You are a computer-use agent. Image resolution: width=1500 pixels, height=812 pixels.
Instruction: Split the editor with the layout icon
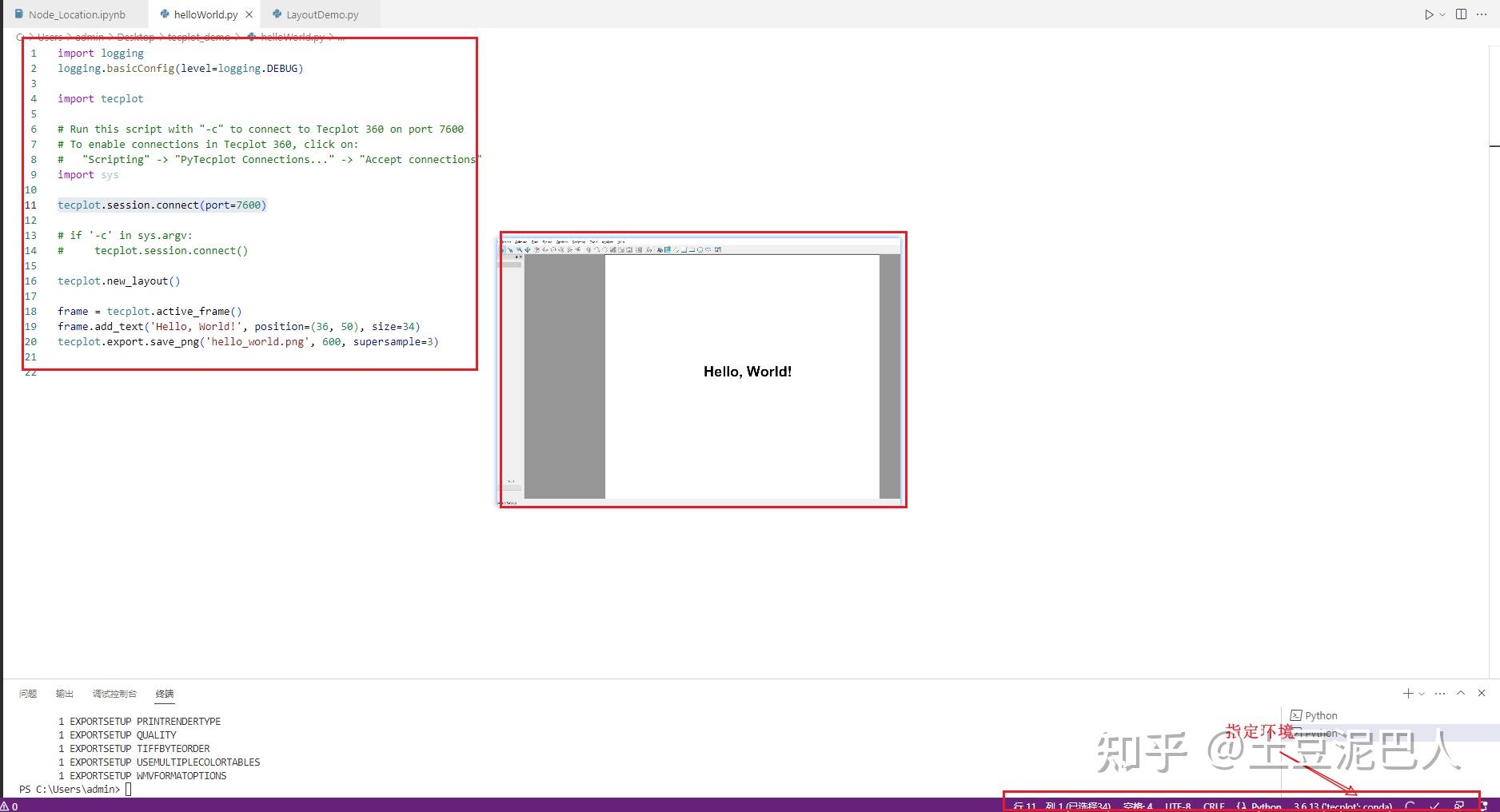pos(1461,14)
